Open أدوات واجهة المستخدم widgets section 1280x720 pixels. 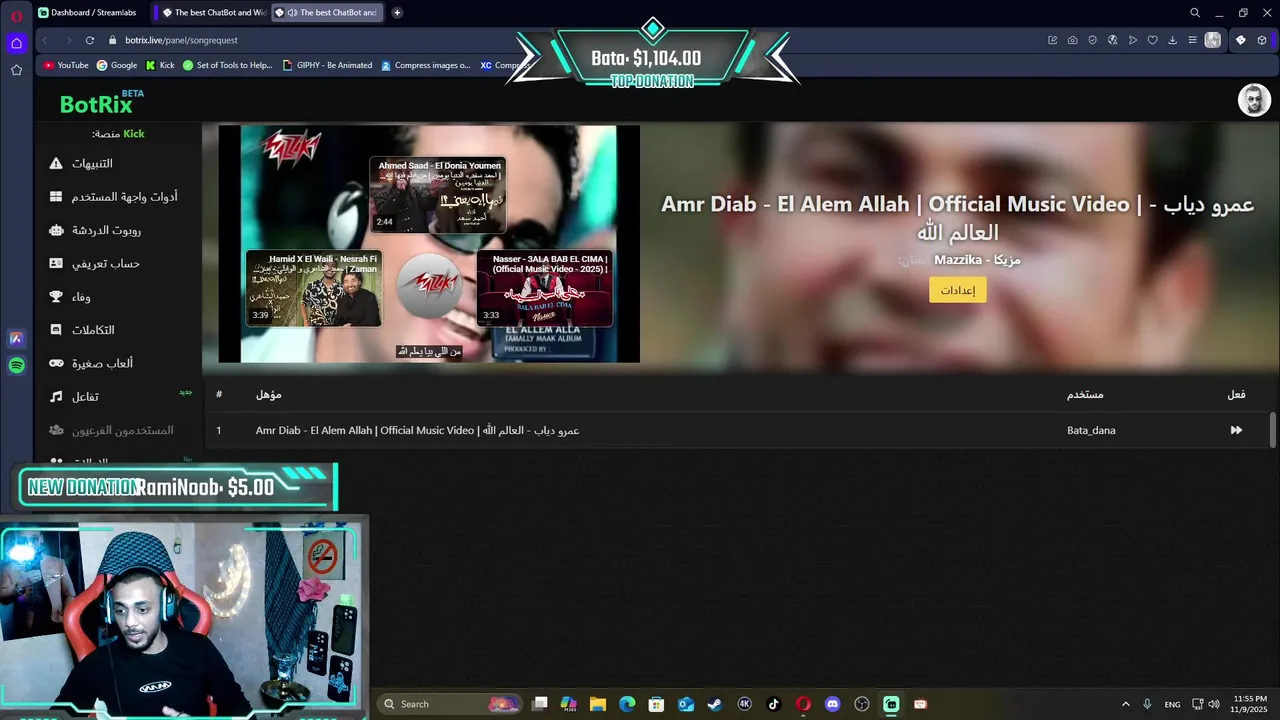(x=113, y=197)
